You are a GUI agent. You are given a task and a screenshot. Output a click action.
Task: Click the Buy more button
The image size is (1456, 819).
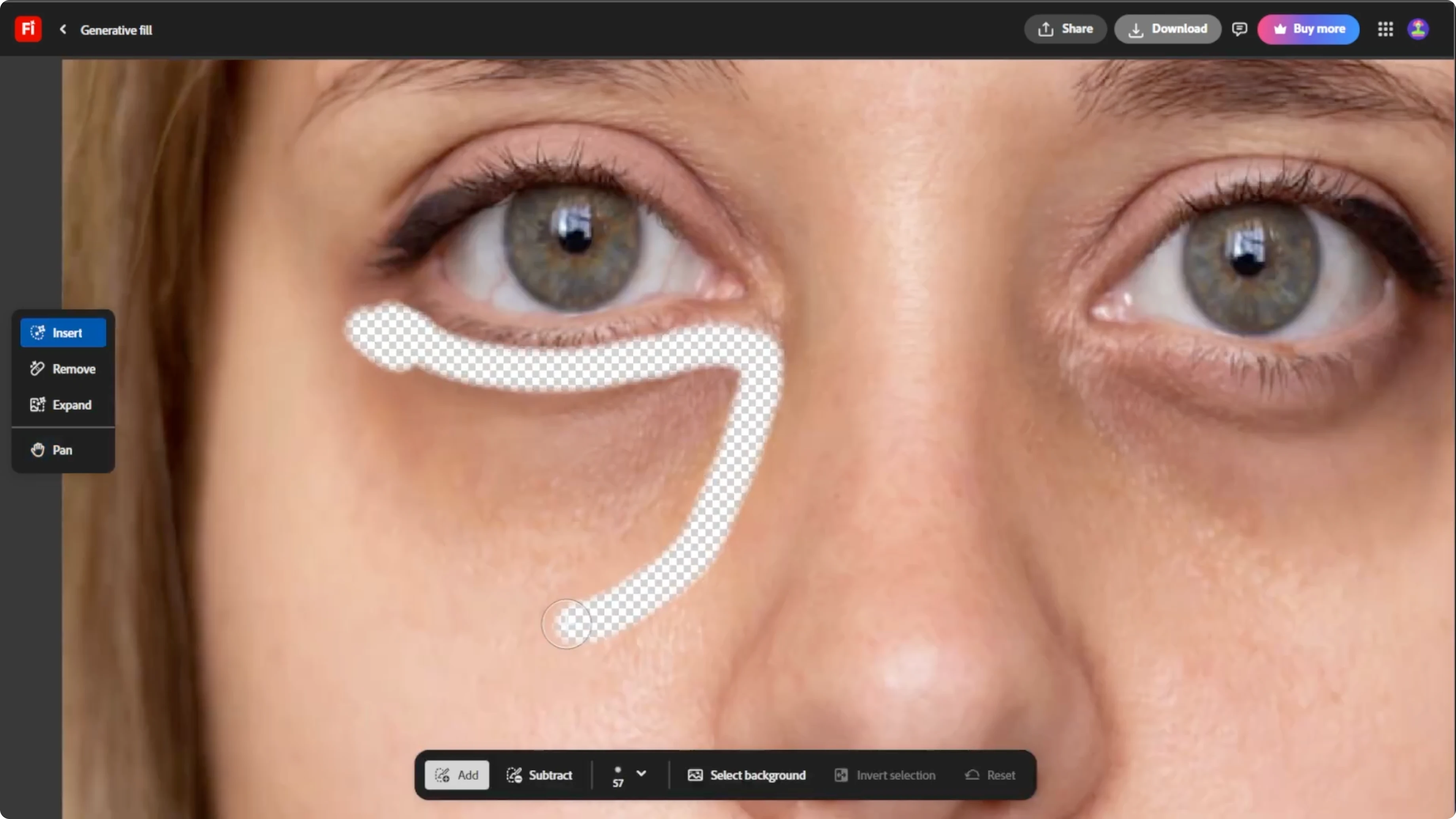(x=1308, y=29)
